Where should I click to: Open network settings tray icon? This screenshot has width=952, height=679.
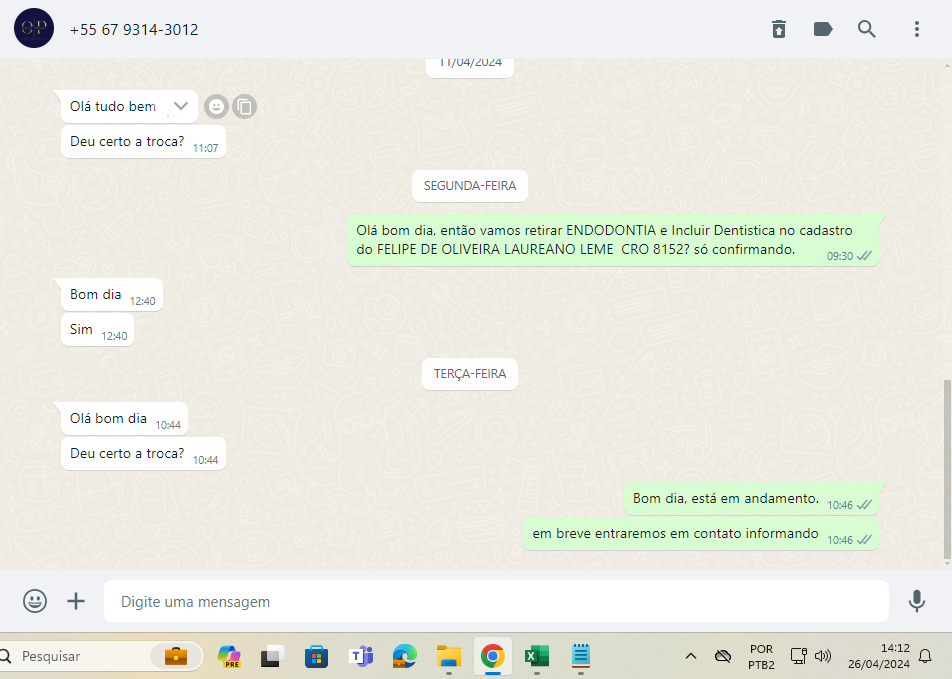pos(798,657)
